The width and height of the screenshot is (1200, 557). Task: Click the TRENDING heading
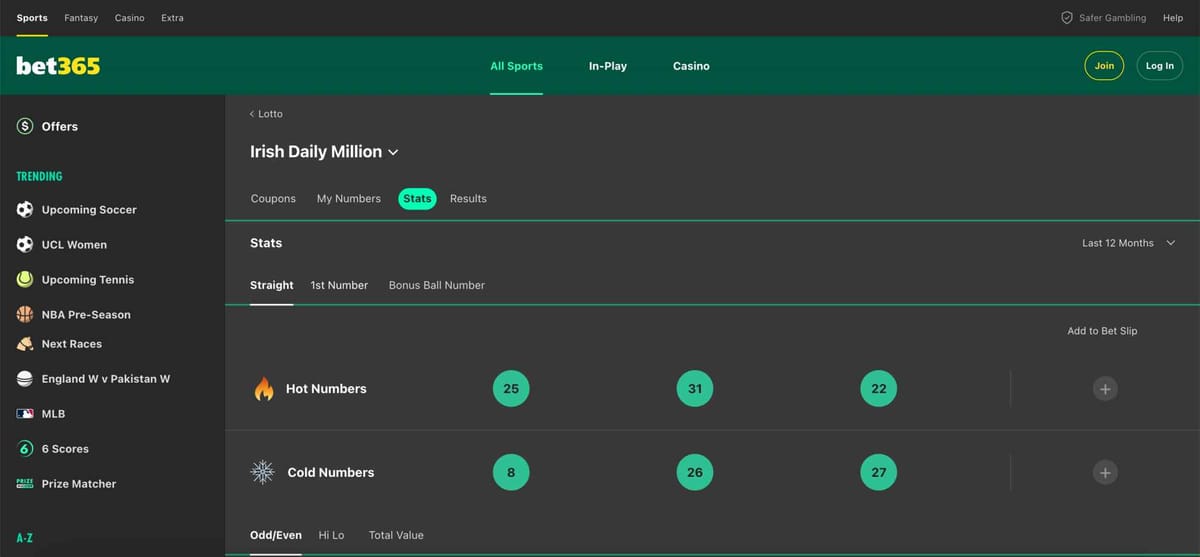click(x=39, y=176)
